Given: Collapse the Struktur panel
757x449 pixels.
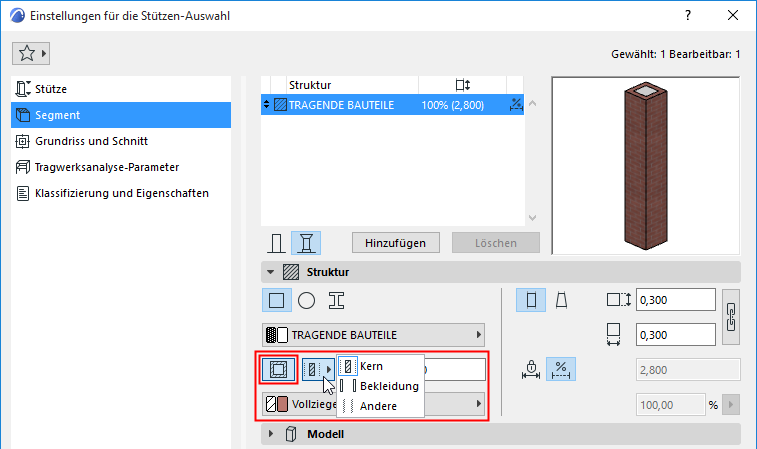Looking at the screenshot, I should pyautogui.click(x=270, y=272).
